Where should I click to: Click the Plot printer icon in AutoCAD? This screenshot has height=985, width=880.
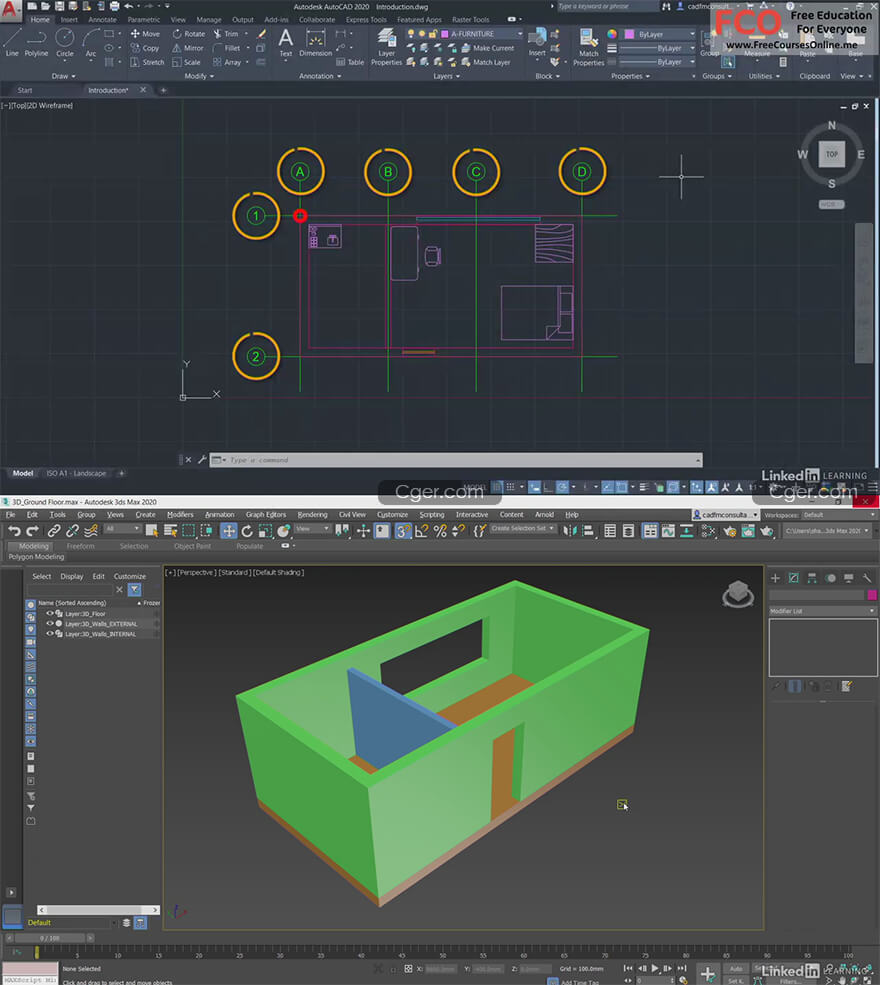(114, 6)
